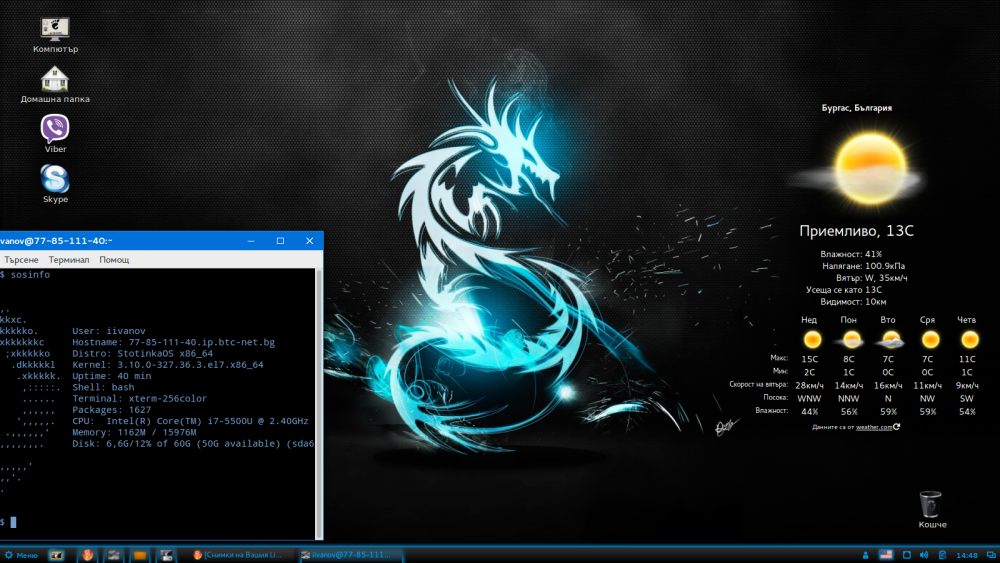Click the terminal vertical scrollbar
1000x563 pixels.
click(x=319, y=403)
